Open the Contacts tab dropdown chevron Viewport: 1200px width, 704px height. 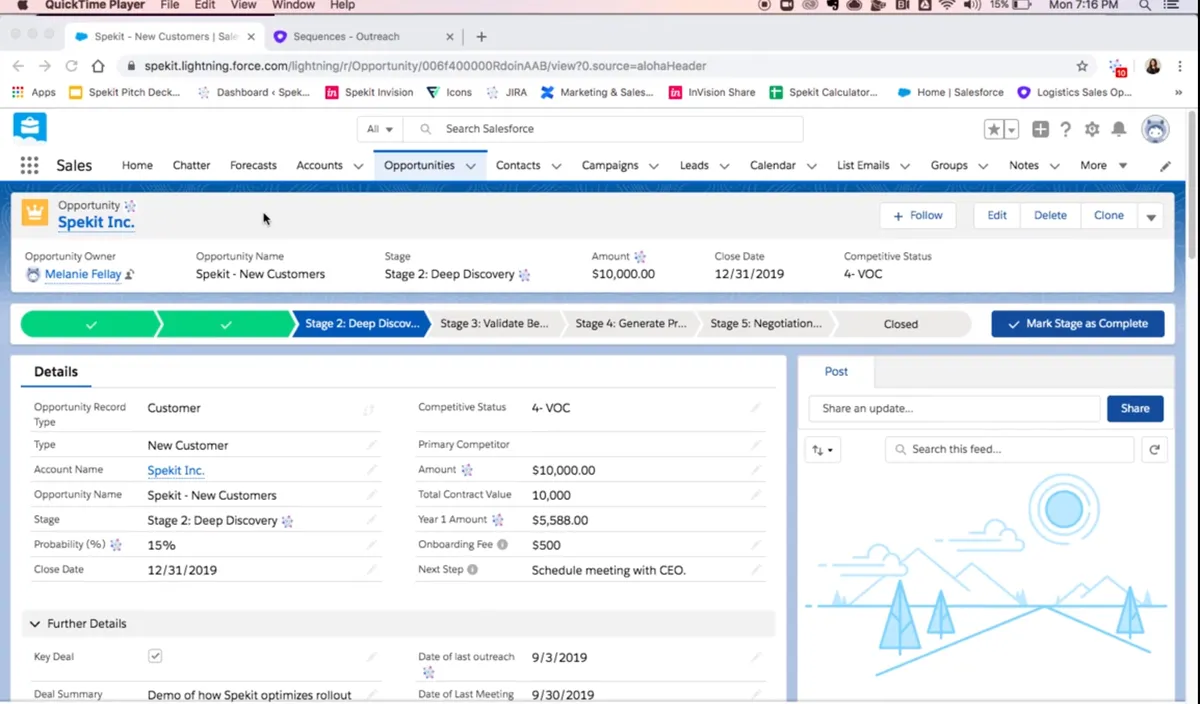(556, 166)
